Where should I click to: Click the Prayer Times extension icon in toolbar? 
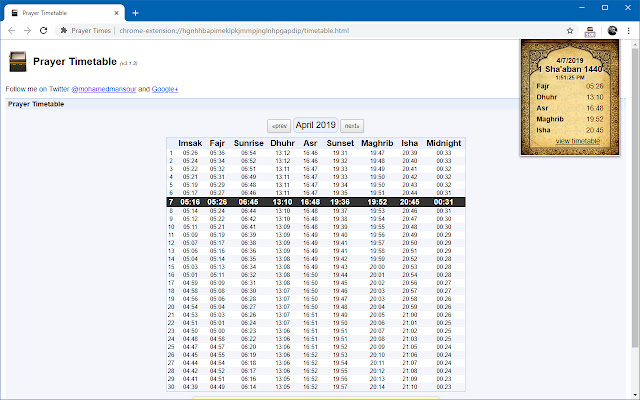point(591,31)
